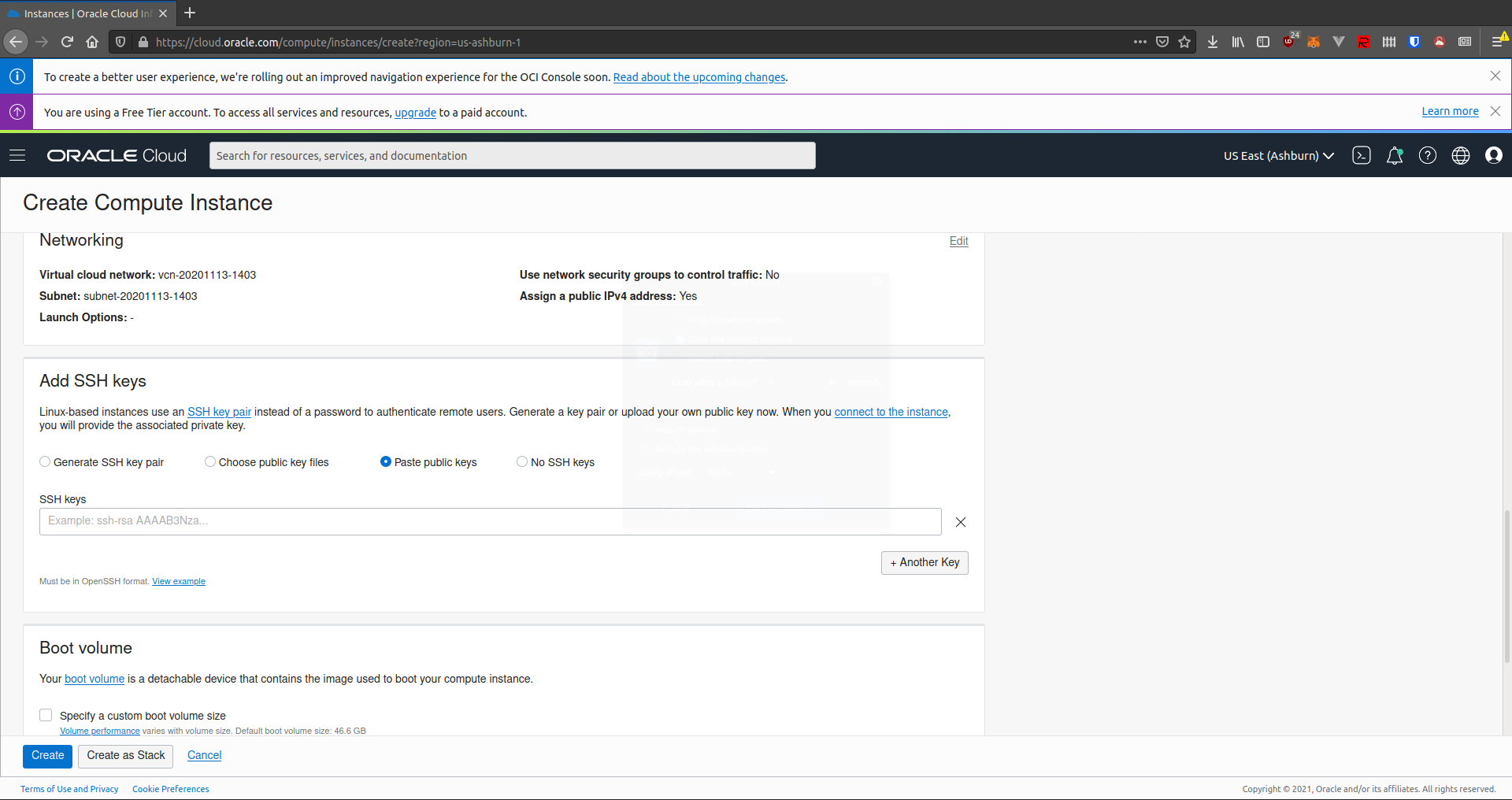Open Oracle Cloud navigation hamburger menu
This screenshot has width=1512, height=800.
coord(17,155)
